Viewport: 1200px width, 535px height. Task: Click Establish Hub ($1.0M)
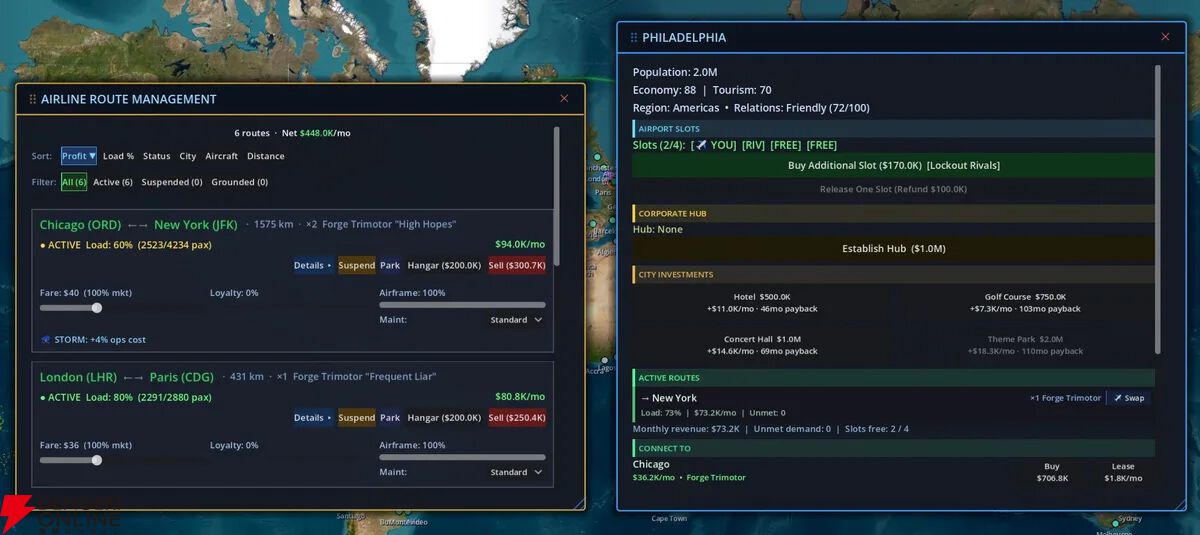893,249
